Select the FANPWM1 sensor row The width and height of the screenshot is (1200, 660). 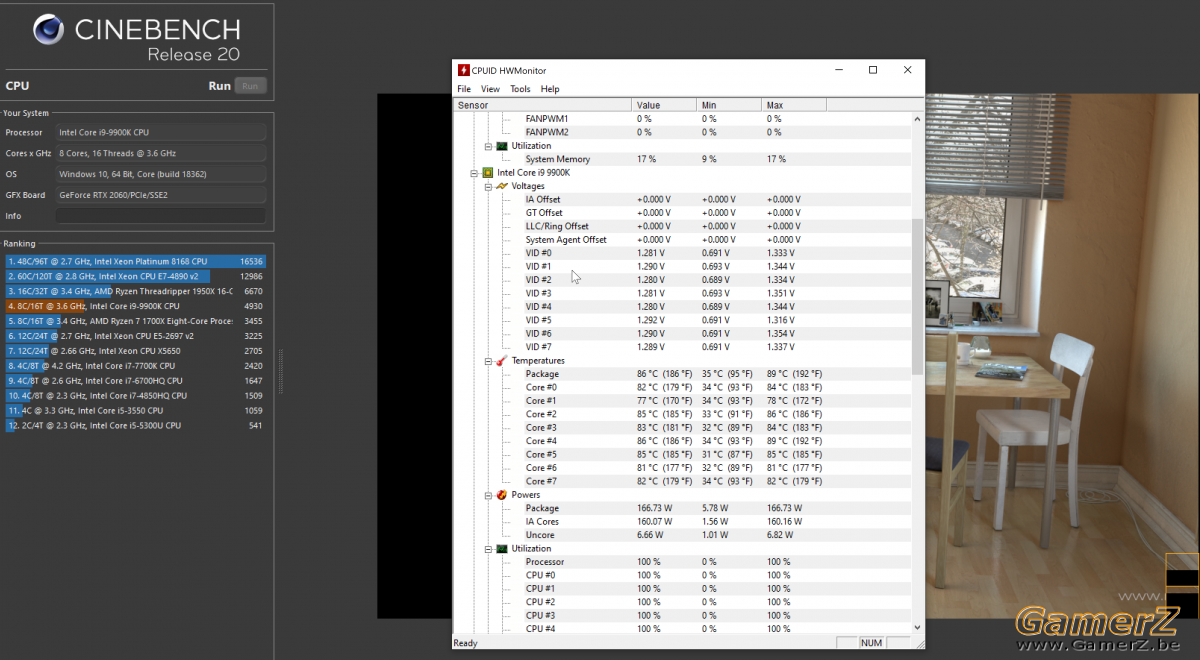pos(683,119)
